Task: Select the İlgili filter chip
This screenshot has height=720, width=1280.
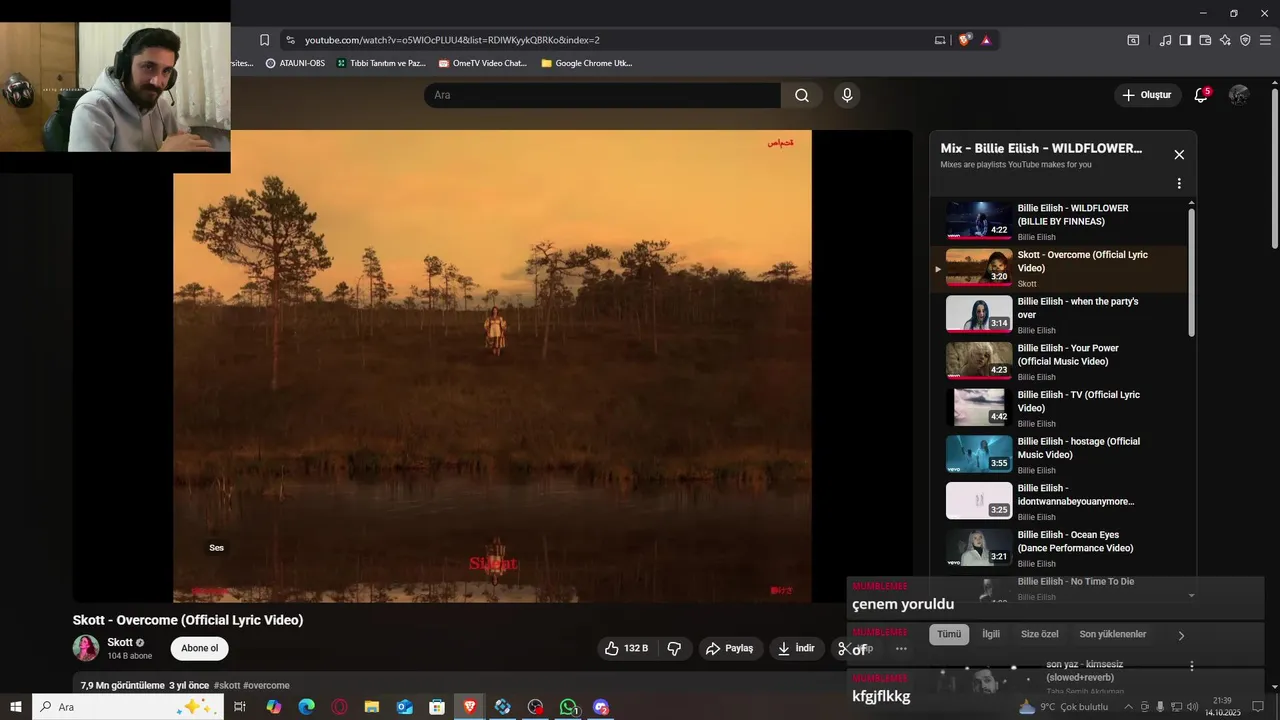Action: click(991, 634)
